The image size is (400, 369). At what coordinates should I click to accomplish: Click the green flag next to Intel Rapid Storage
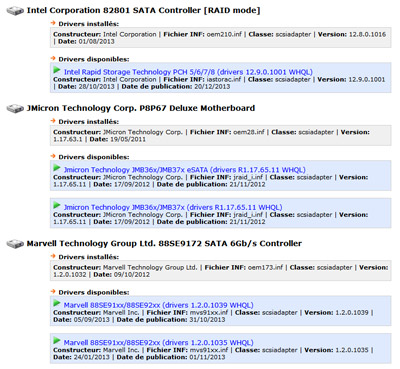[57, 70]
